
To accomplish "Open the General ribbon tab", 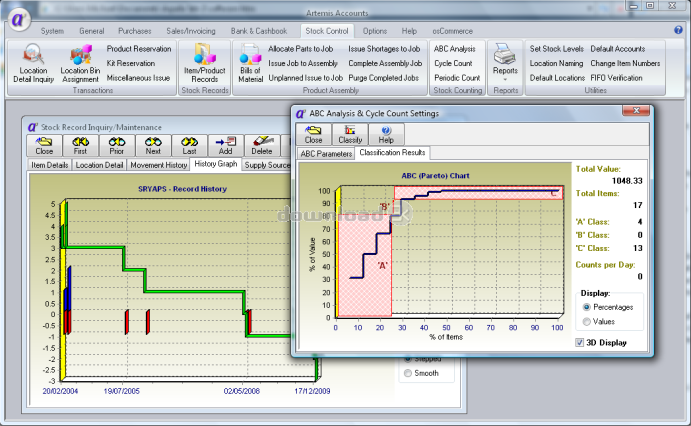I will [92, 31].
